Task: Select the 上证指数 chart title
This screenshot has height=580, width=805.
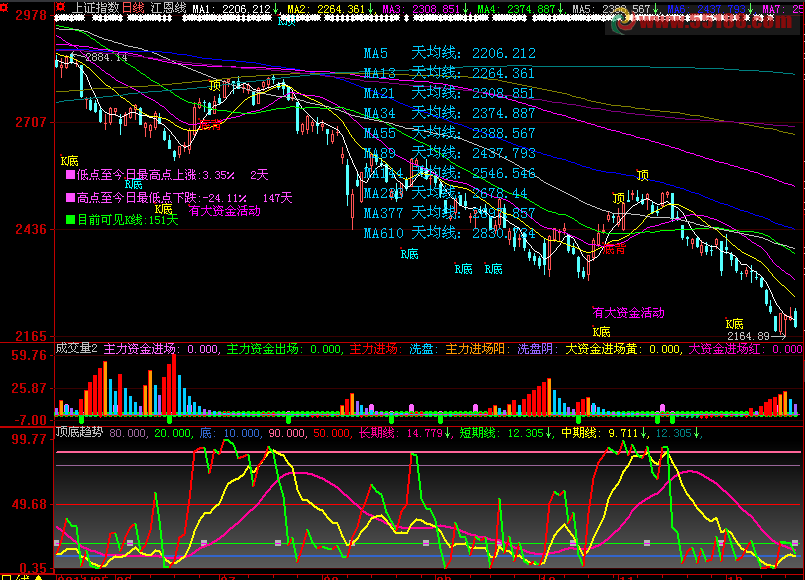Action: [x=95, y=8]
